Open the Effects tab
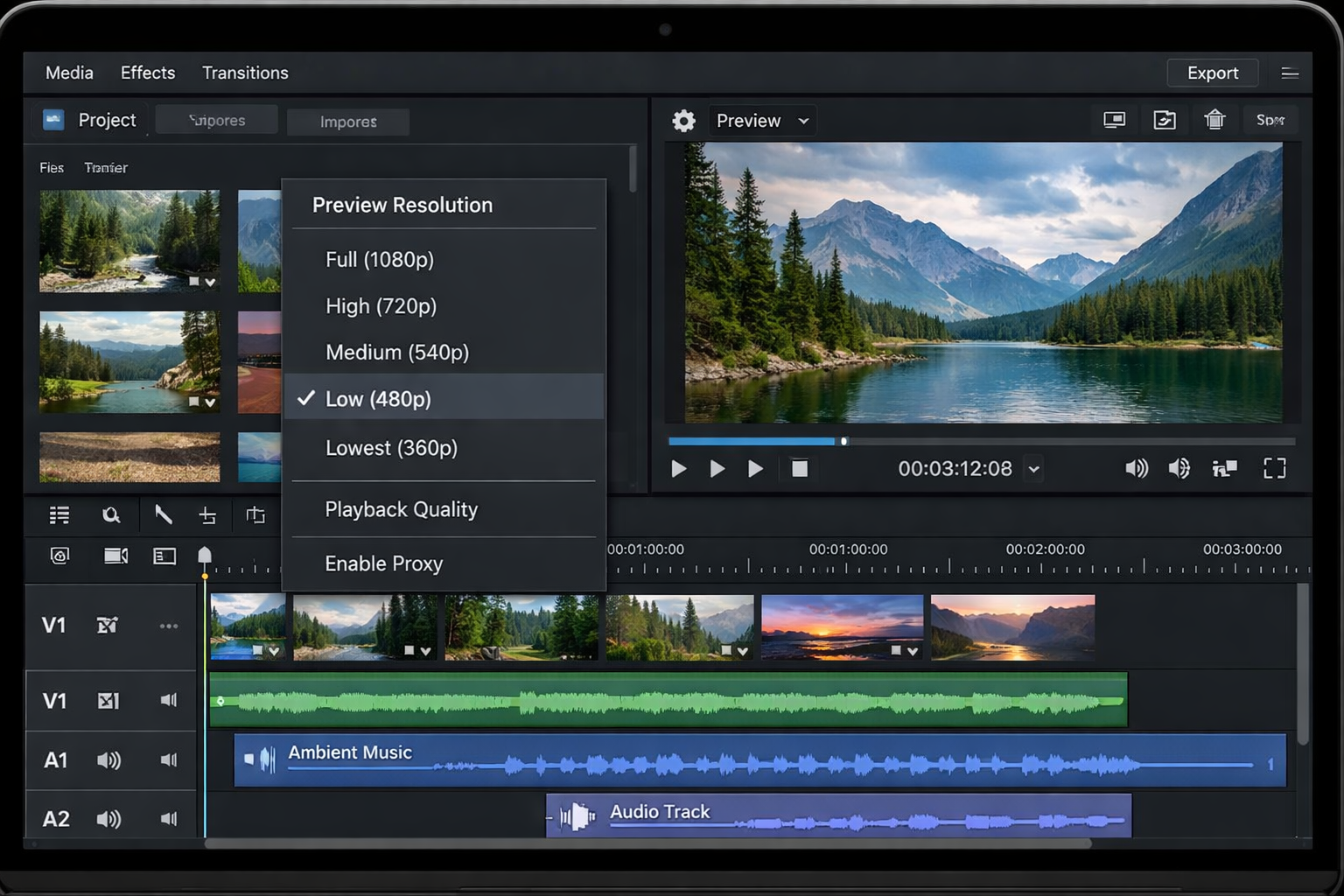 coord(148,73)
